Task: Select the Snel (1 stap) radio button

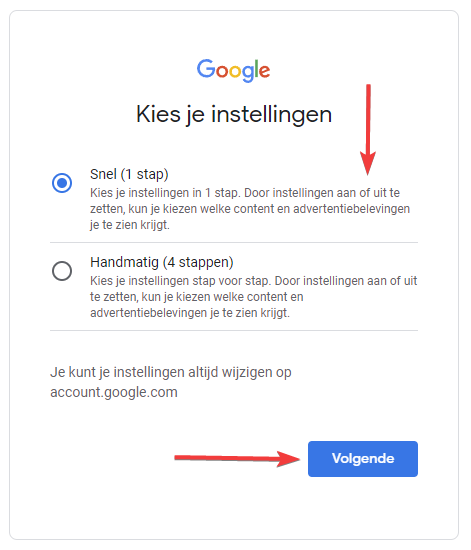Action: point(62,183)
